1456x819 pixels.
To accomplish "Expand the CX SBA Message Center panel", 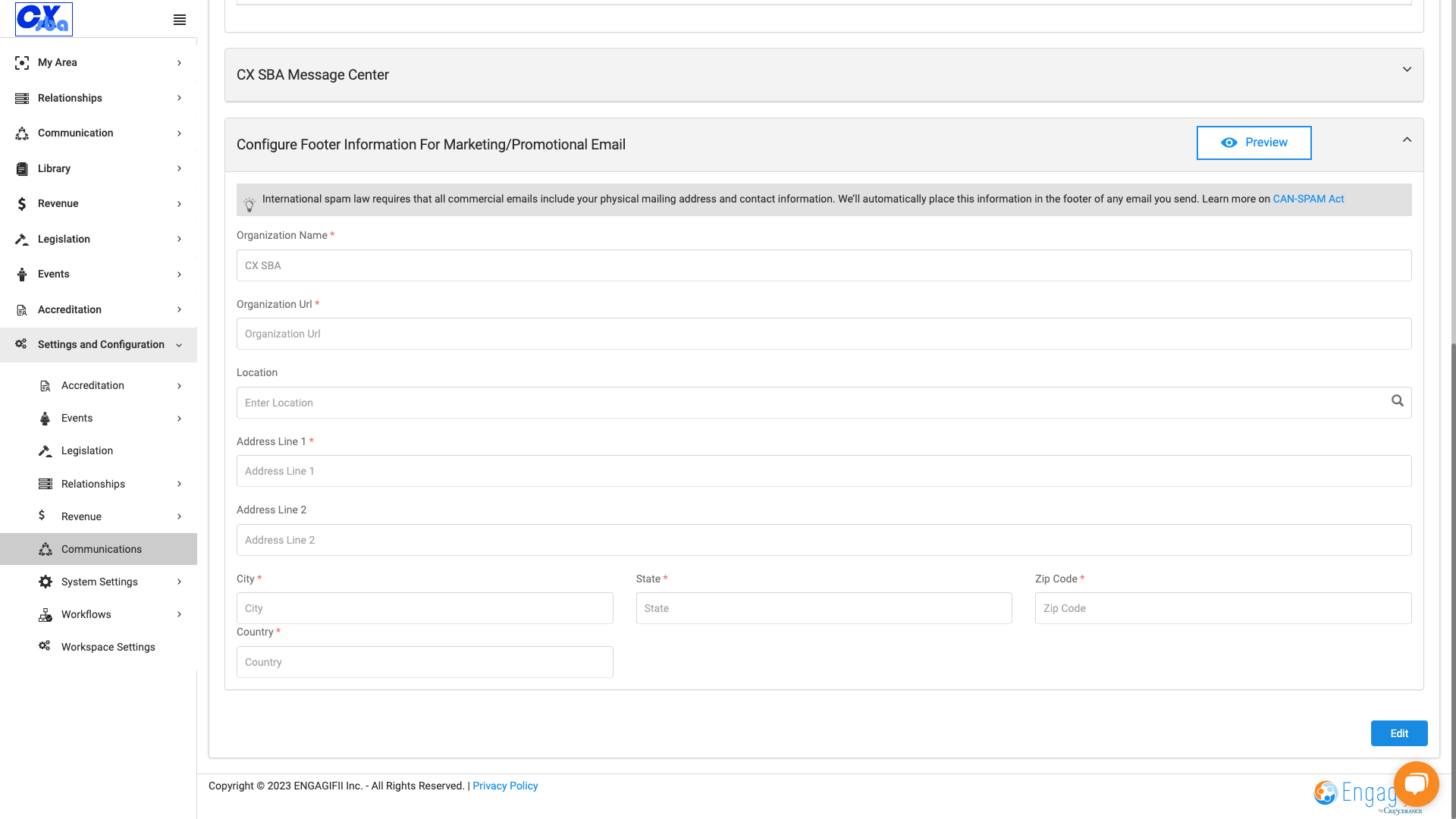I will [1407, 70].
